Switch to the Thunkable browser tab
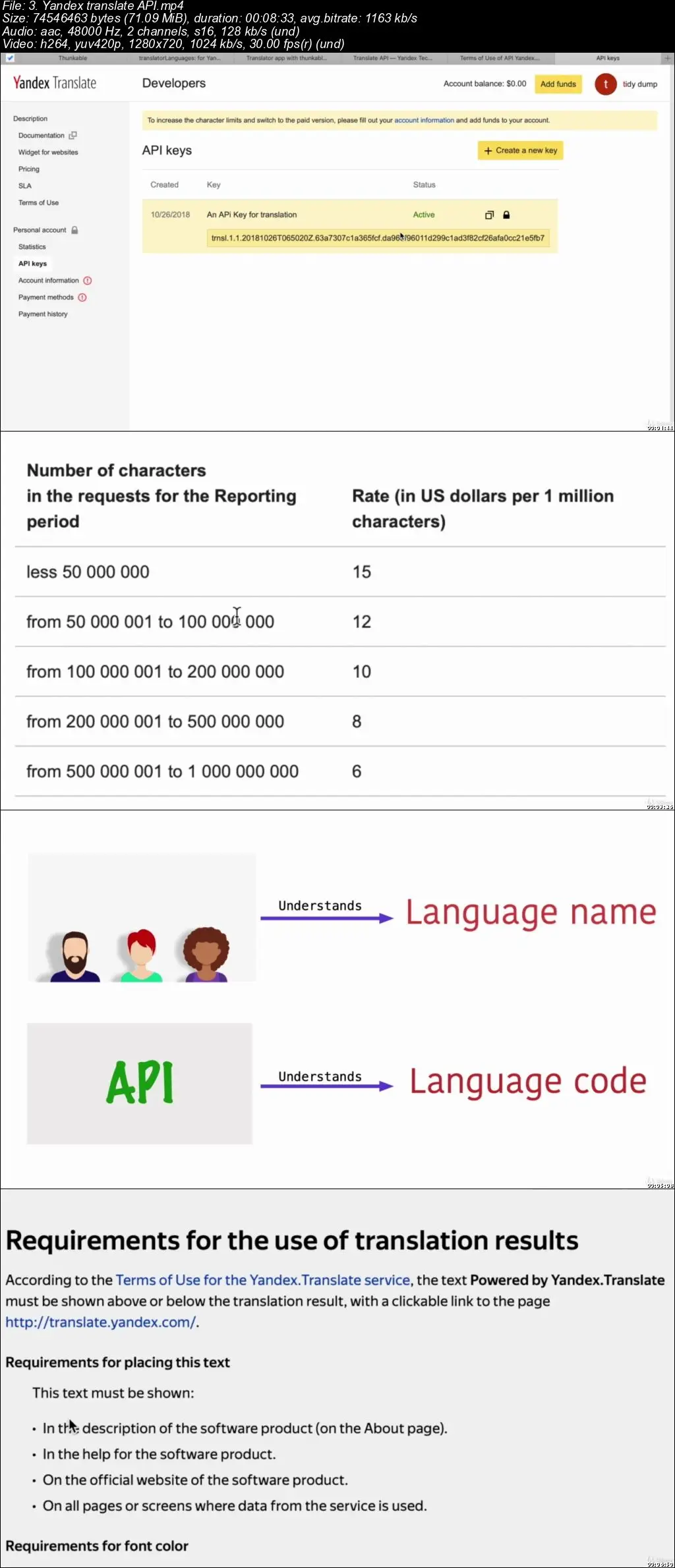Screen dimensions: 675x1568 pos(73,58)
